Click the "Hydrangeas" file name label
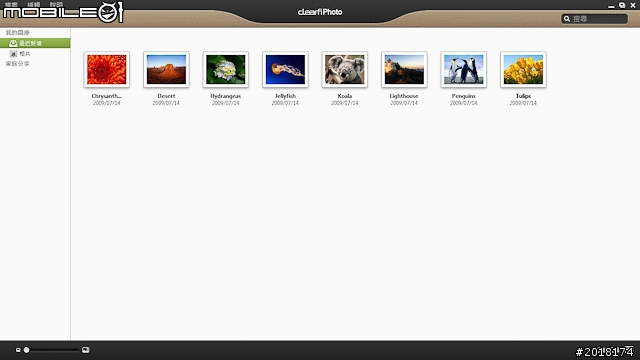640x360 pixels. coord(226,96)
